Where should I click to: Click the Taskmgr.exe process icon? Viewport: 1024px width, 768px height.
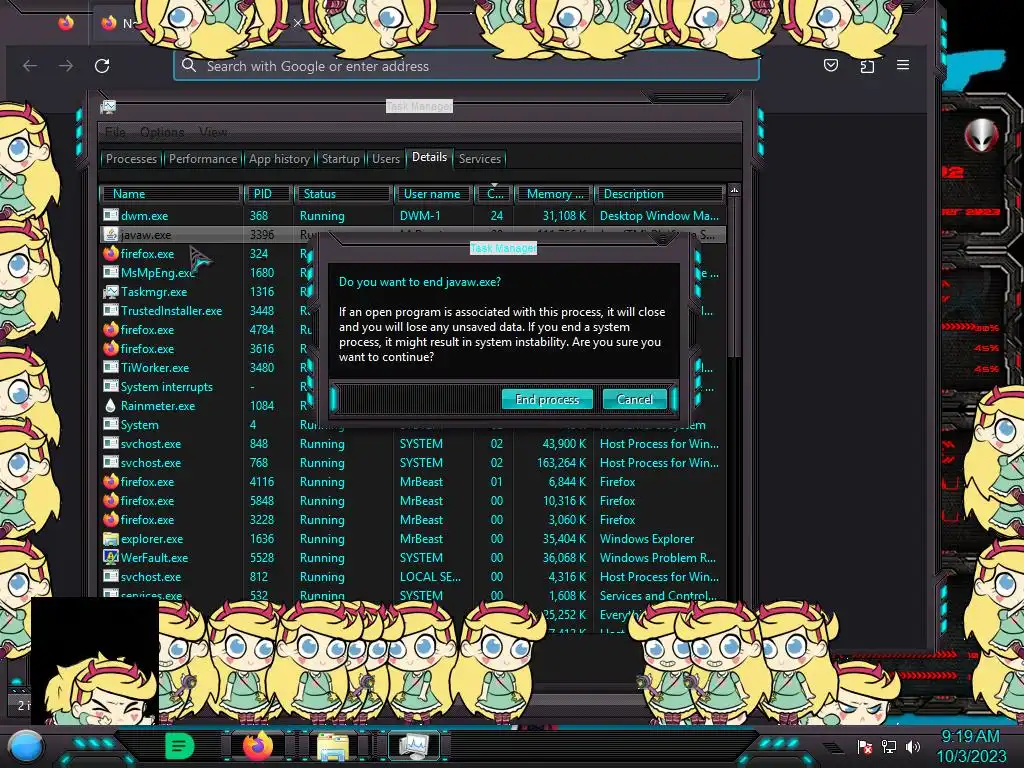111,291
